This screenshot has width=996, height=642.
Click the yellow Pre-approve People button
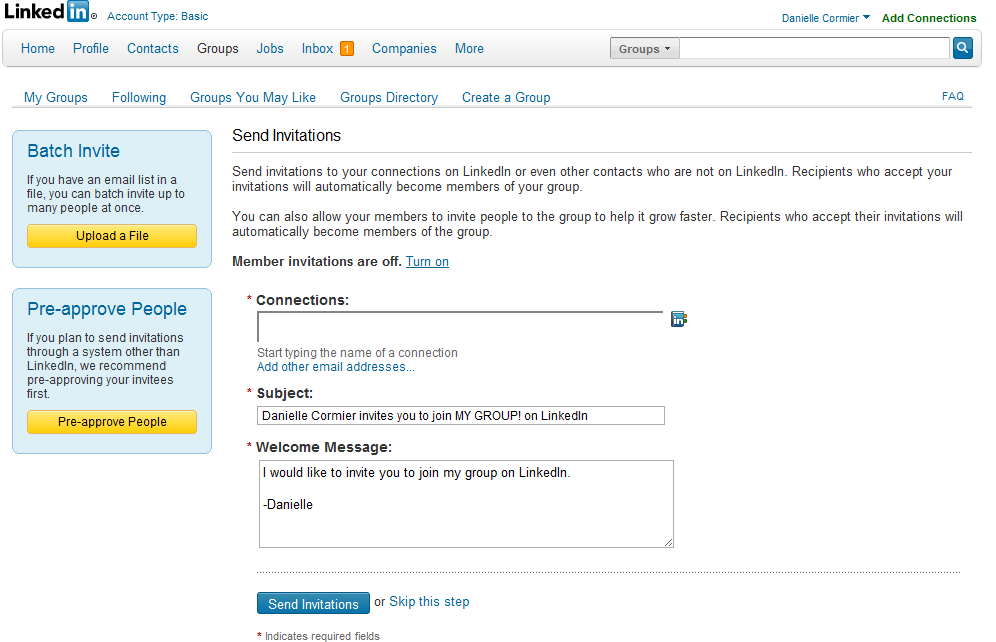pyautogui.click(x=112, y=422)
